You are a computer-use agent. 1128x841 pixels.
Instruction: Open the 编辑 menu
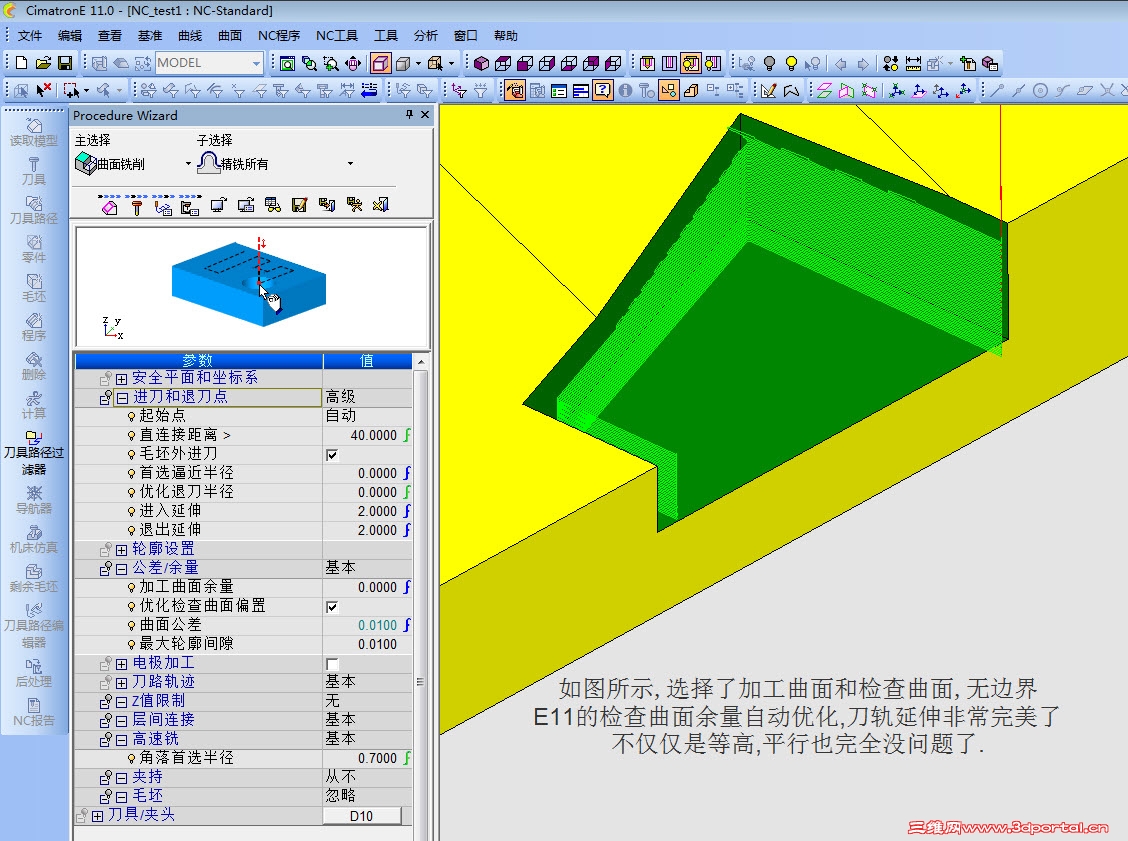click(x=70, y=35)
